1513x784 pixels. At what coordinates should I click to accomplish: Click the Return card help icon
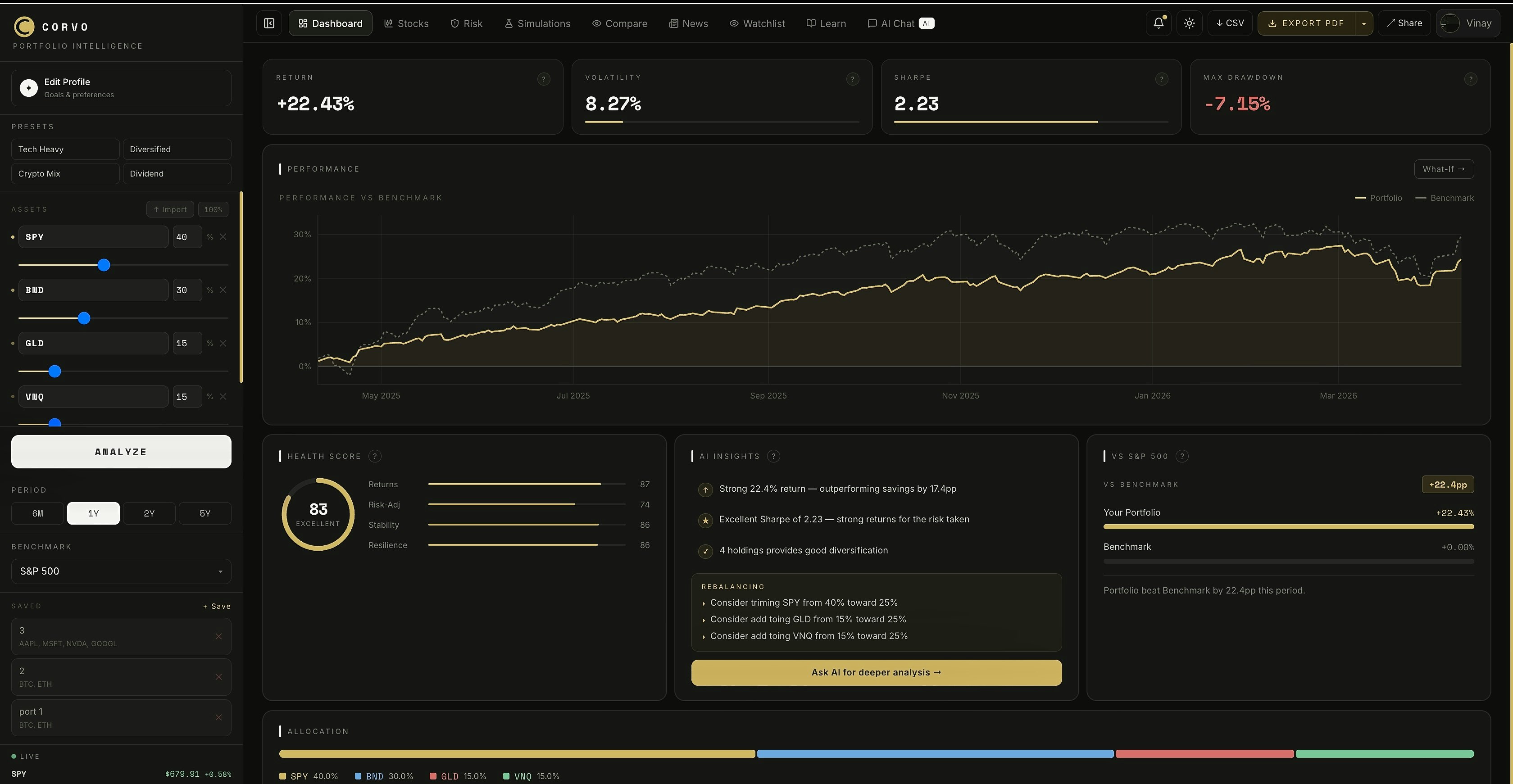(543, 79)
